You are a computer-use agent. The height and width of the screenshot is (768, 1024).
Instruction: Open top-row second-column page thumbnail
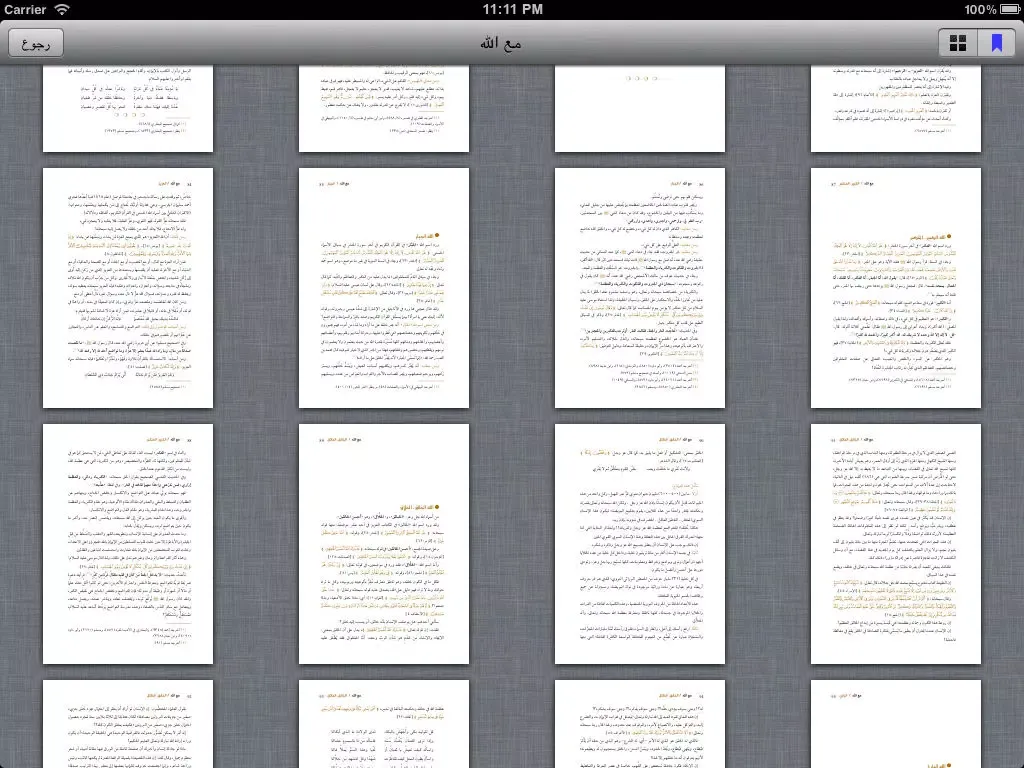384,108
